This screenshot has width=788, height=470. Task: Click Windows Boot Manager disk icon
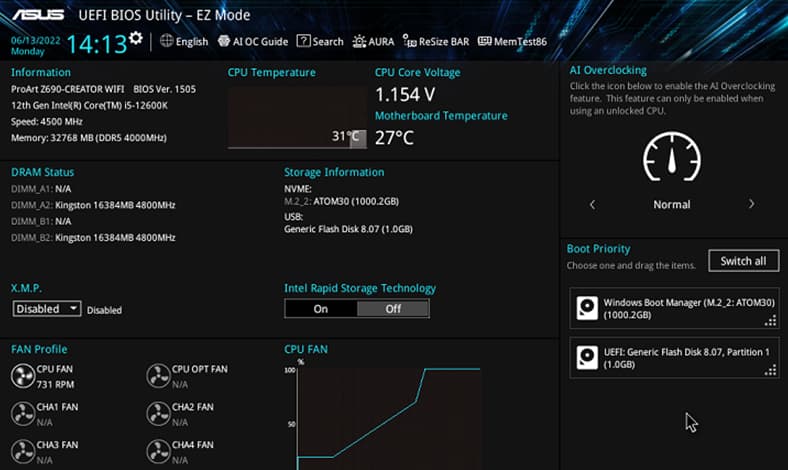(587, 308)
